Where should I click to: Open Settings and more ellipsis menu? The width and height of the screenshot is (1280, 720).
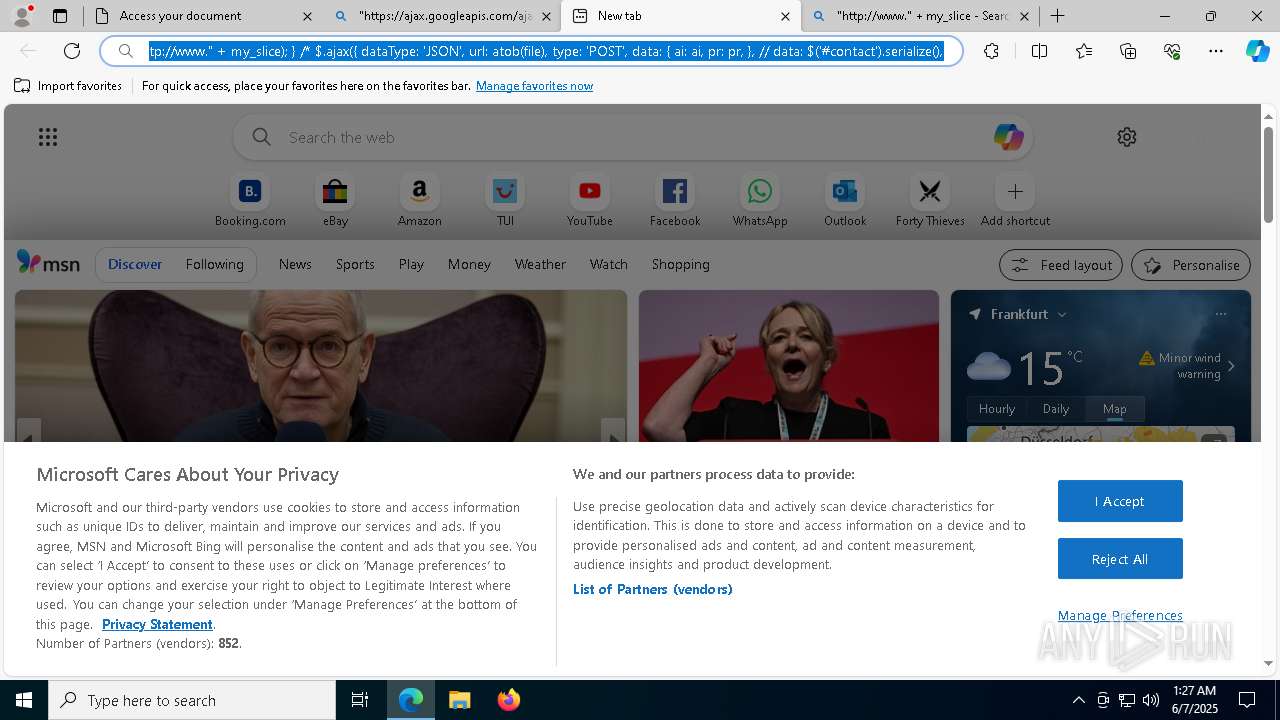point(1216,51)
